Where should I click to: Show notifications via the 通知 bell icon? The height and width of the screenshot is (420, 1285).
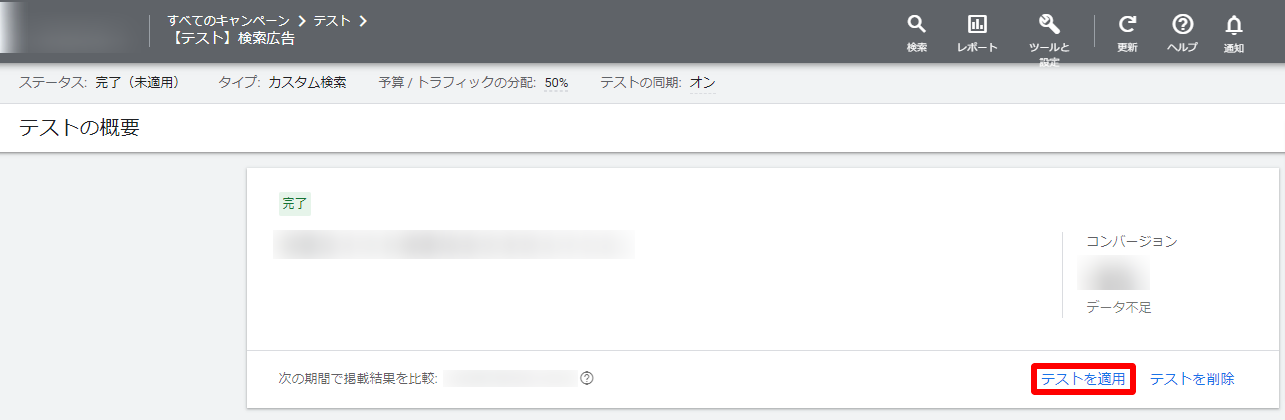click(1234, 25)
